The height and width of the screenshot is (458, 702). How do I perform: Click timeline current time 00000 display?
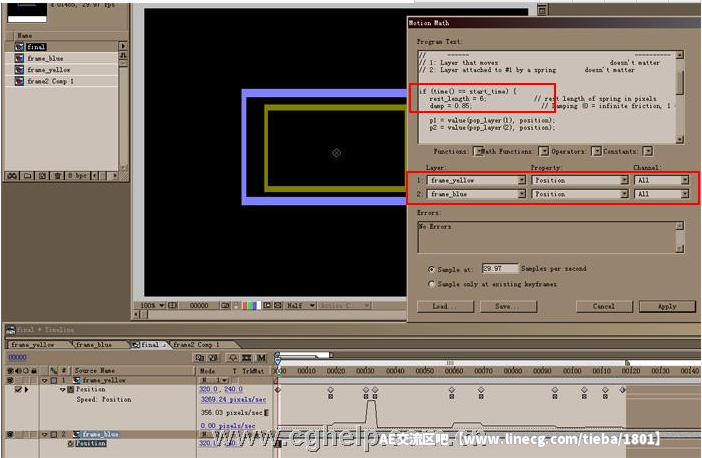18,357
